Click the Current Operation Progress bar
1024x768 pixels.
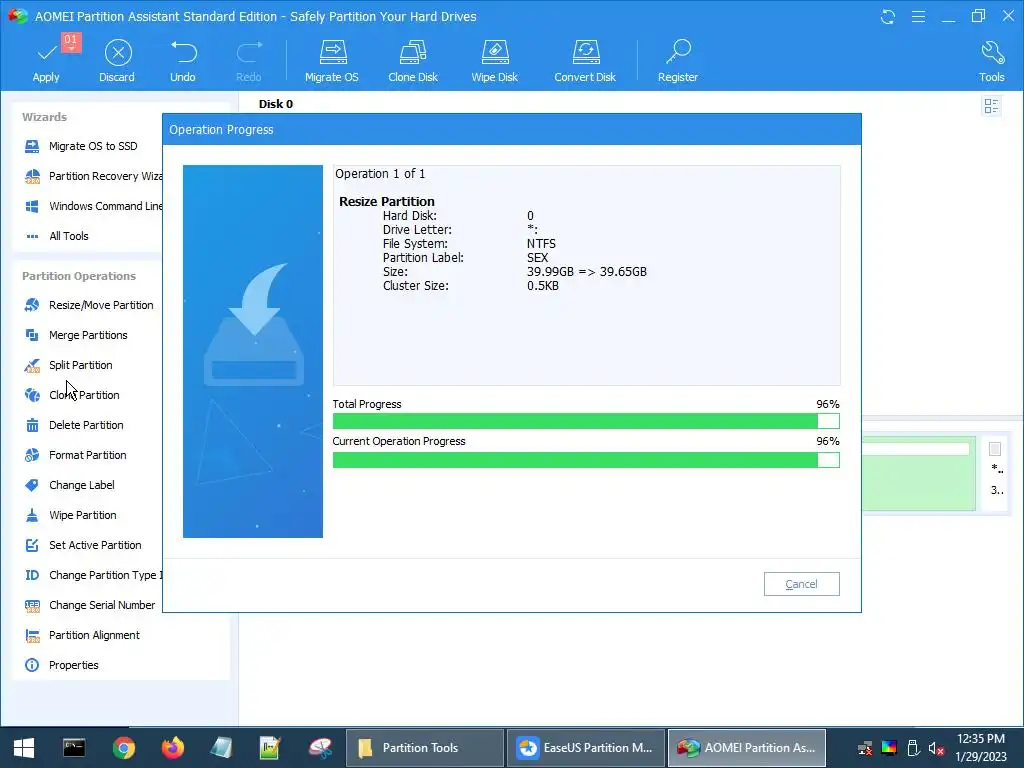586,460
